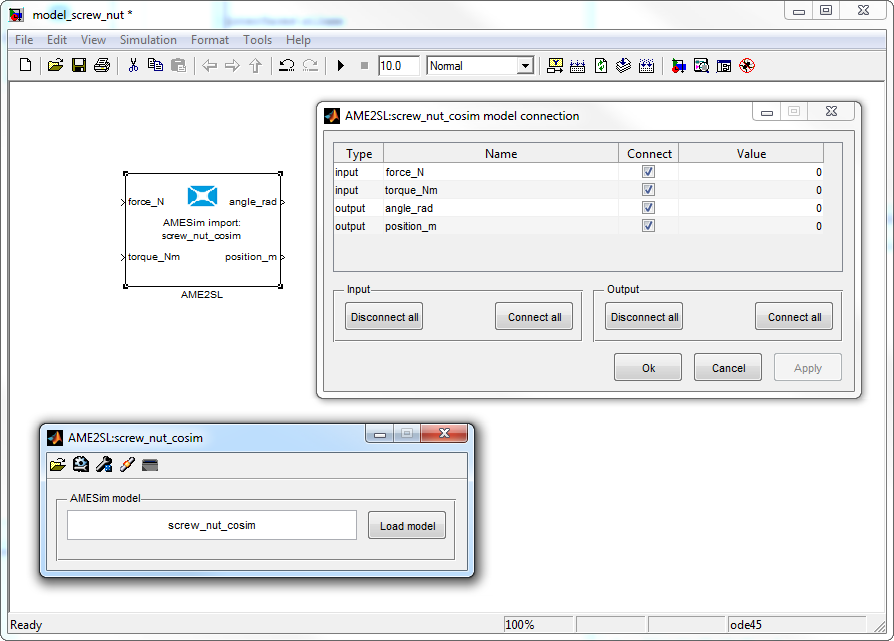Screen dimensions: 894x641
Task: Click the gear settings icon in AME2SL window
Action: coord(80,465)
